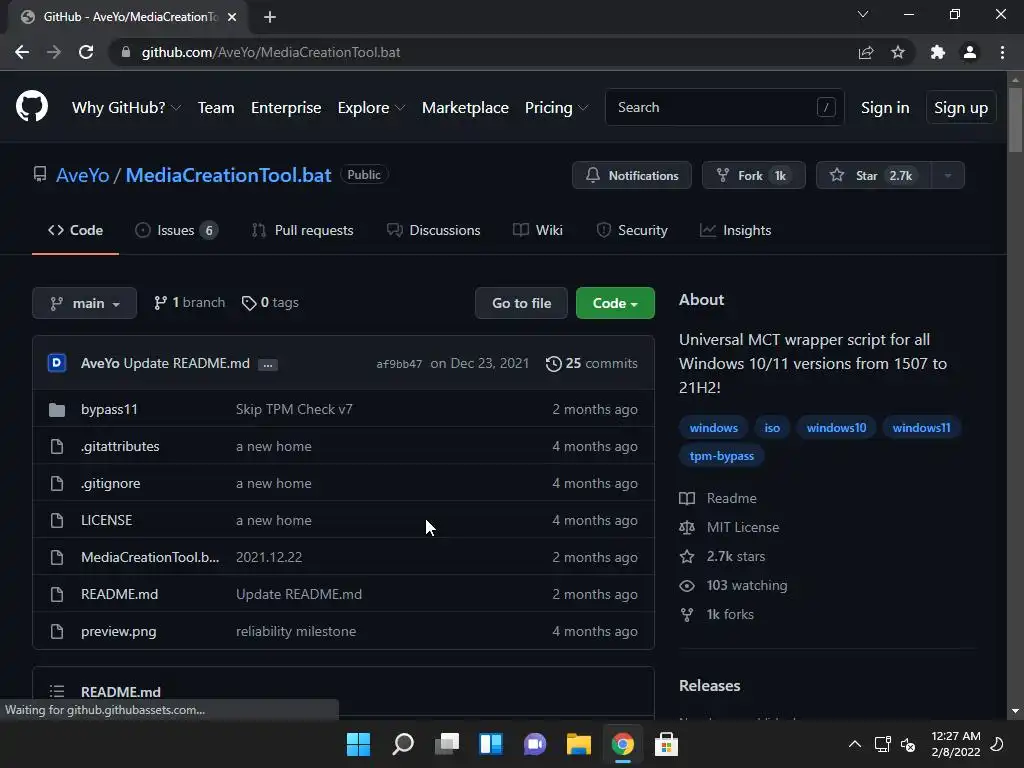Screen dimensions: 1024x768
Task: Click the Chrome taskbar icon
Action: tap(622, 744)
